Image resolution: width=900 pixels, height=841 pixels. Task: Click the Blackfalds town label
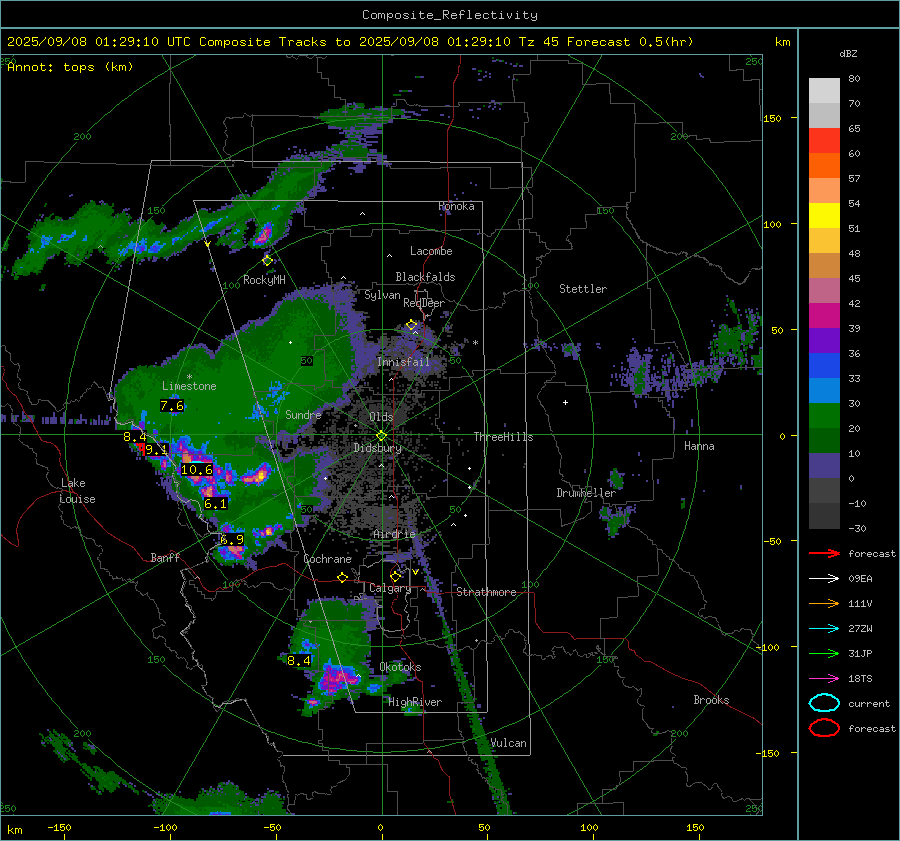coord(425,277)
